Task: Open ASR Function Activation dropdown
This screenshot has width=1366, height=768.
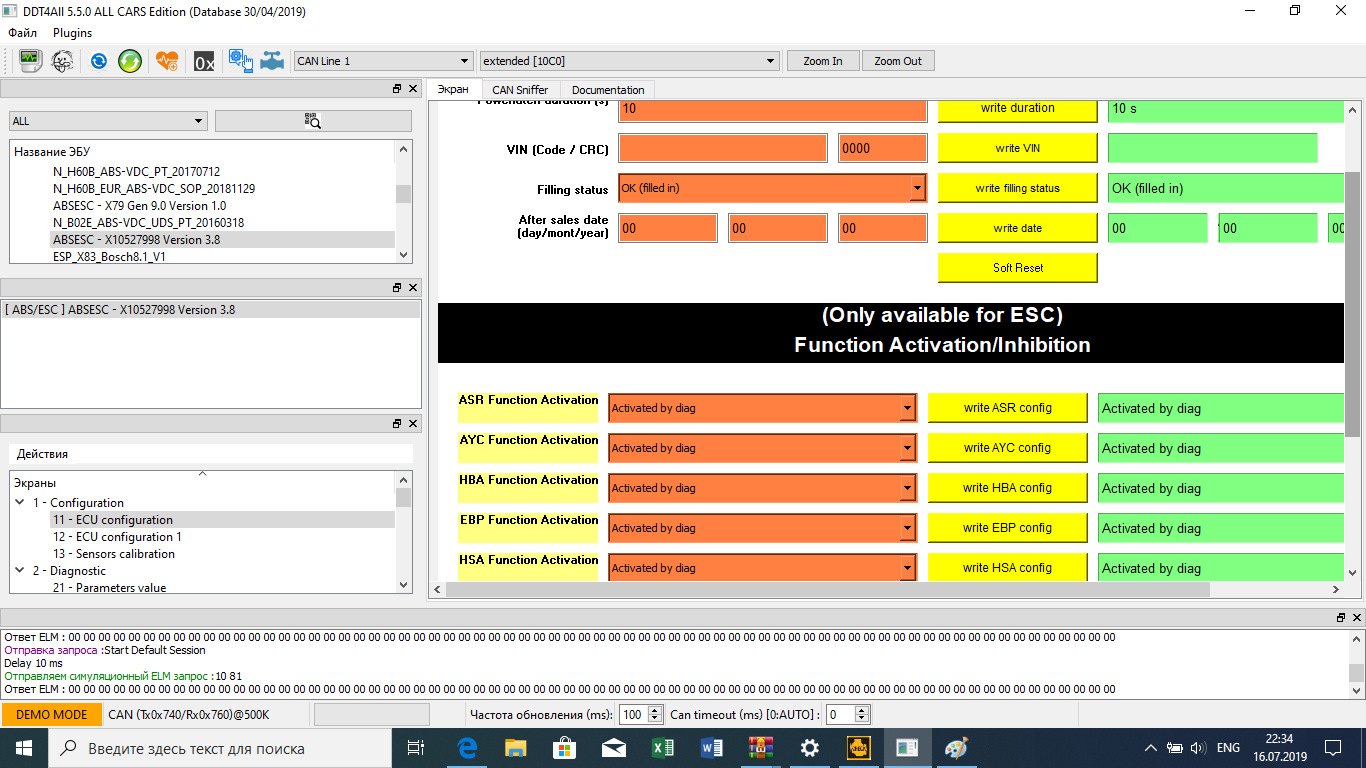Action: [762, 408]
